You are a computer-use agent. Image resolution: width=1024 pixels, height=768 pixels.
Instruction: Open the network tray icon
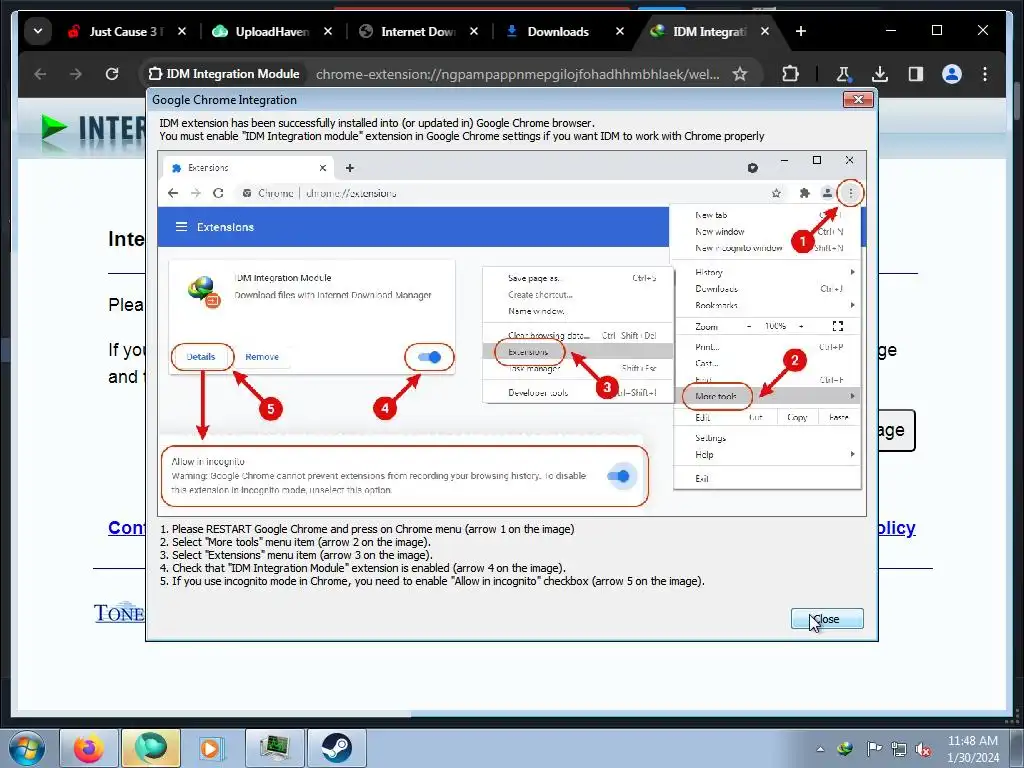[x=899, y=749]
